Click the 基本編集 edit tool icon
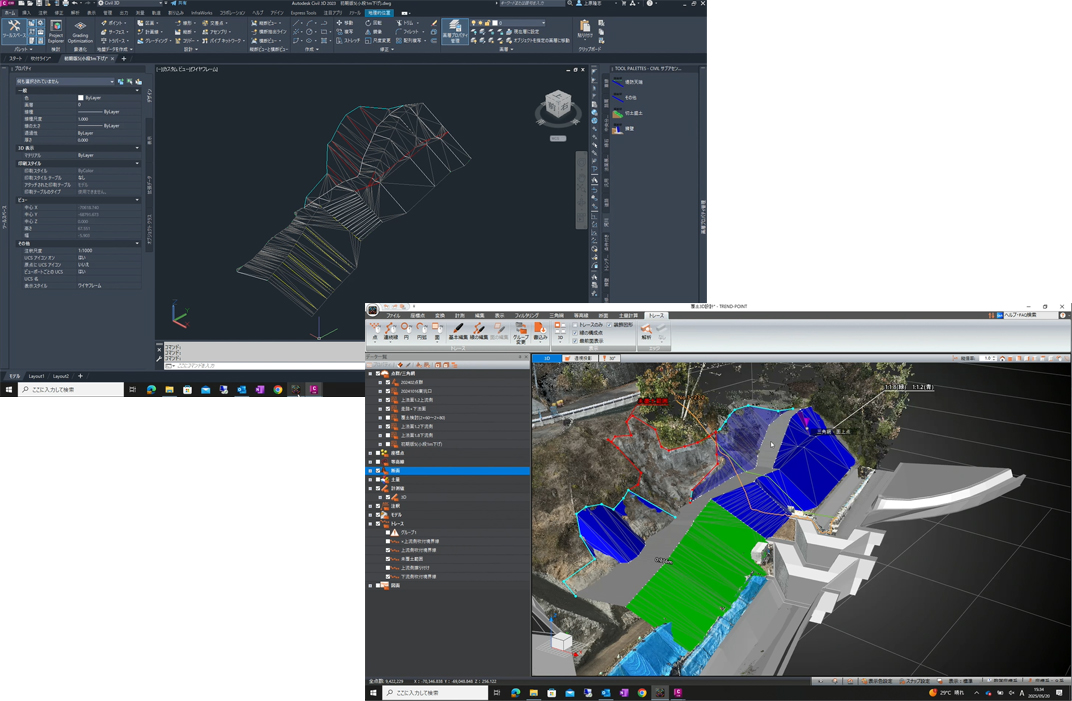The width and height of the screenshot is (1072, 701). 457,330
